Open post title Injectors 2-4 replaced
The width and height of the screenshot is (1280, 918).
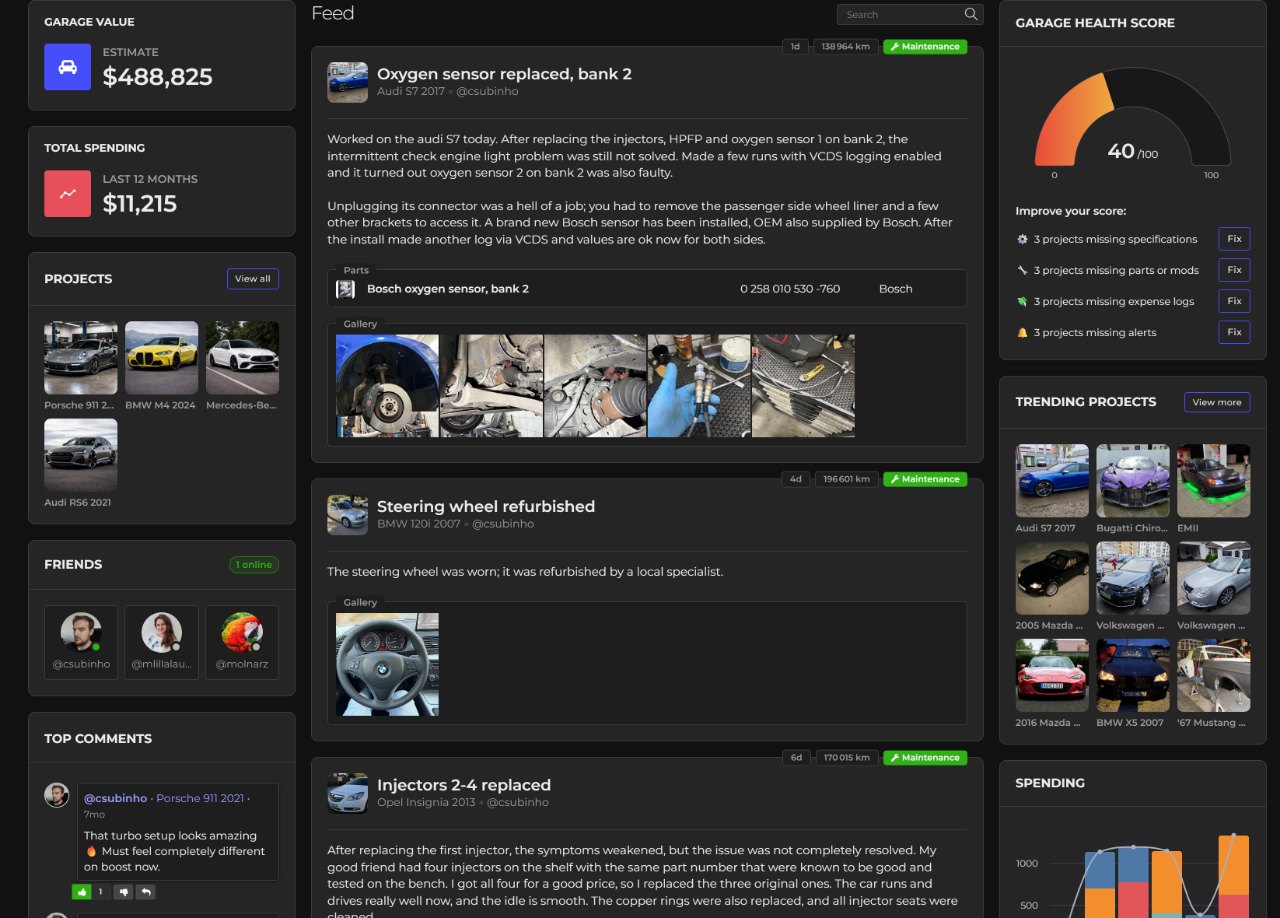coord(464,785)
